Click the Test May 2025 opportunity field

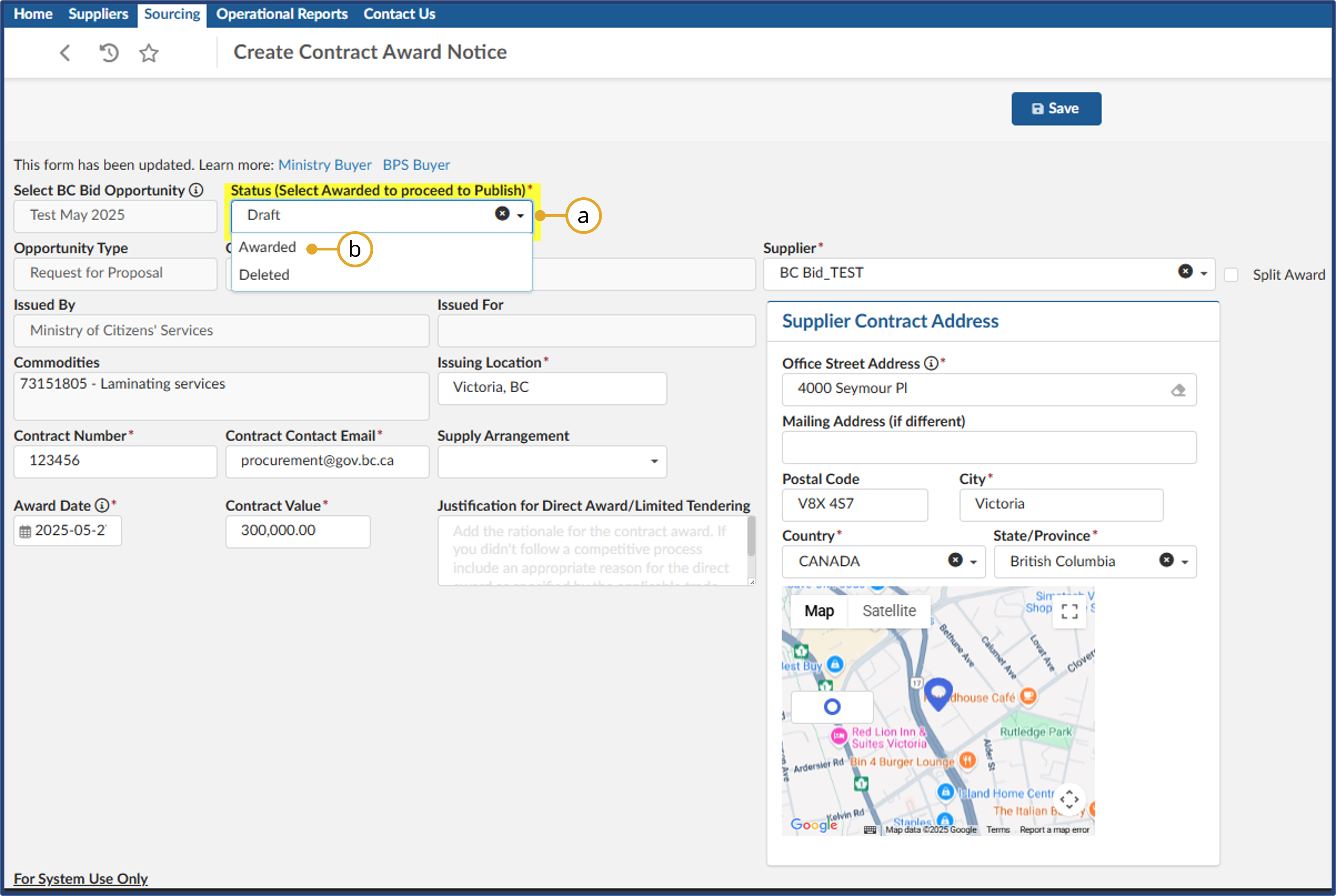[116, 216]
